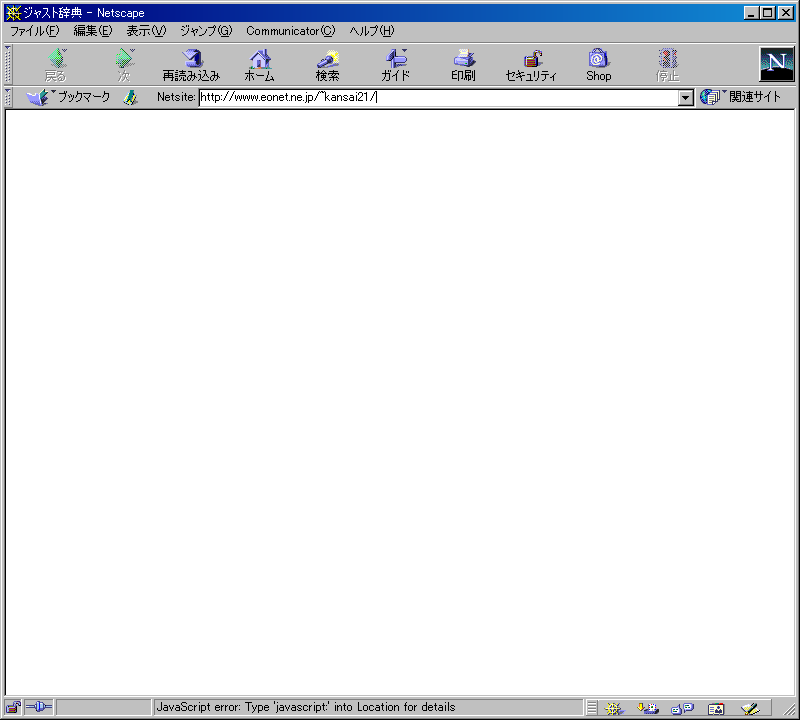Close the Netscape window

click(786, 13)
